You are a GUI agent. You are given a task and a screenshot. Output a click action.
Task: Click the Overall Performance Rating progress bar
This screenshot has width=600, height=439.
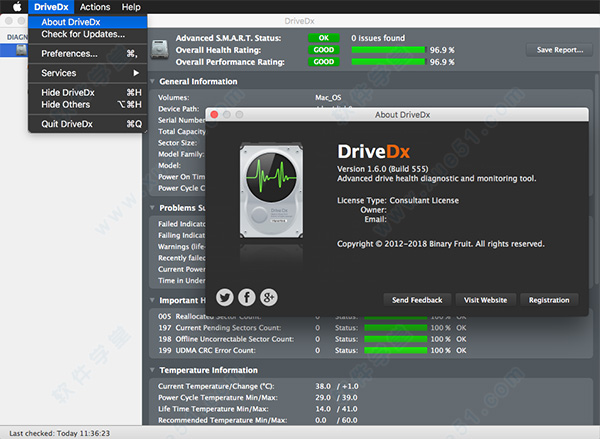click(388, 62)
